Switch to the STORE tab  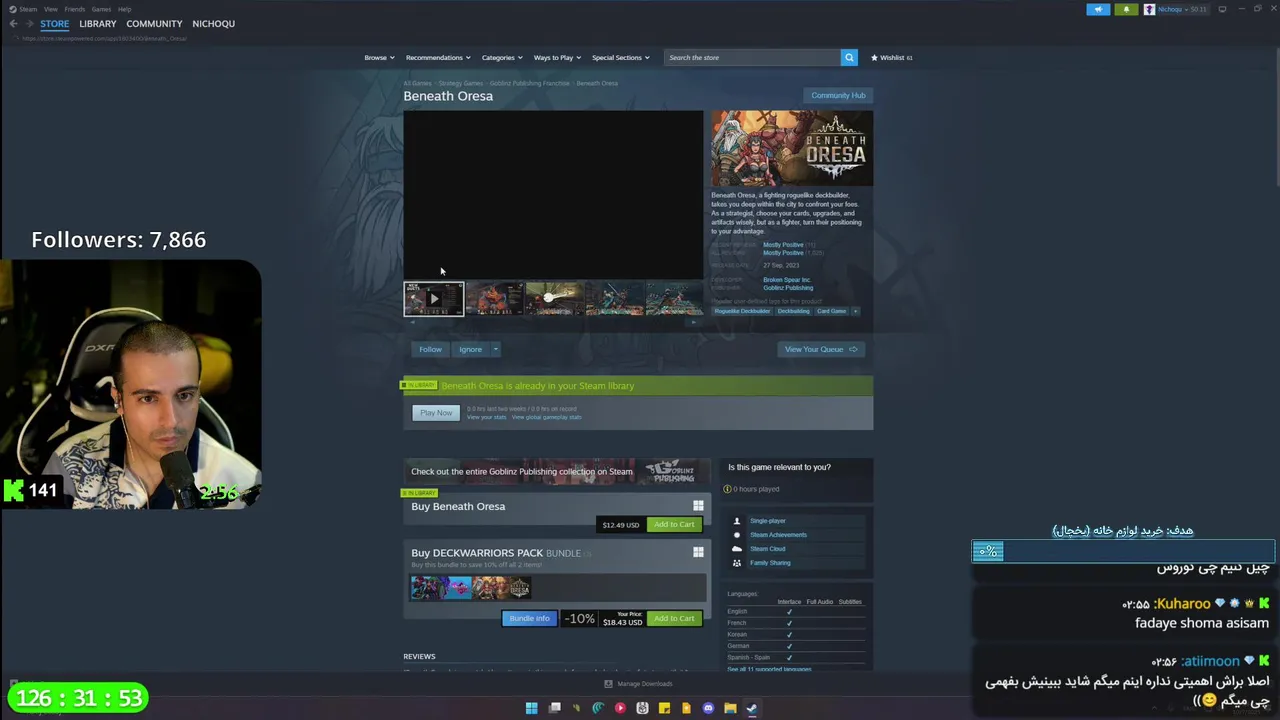click(x=55, y=23)
